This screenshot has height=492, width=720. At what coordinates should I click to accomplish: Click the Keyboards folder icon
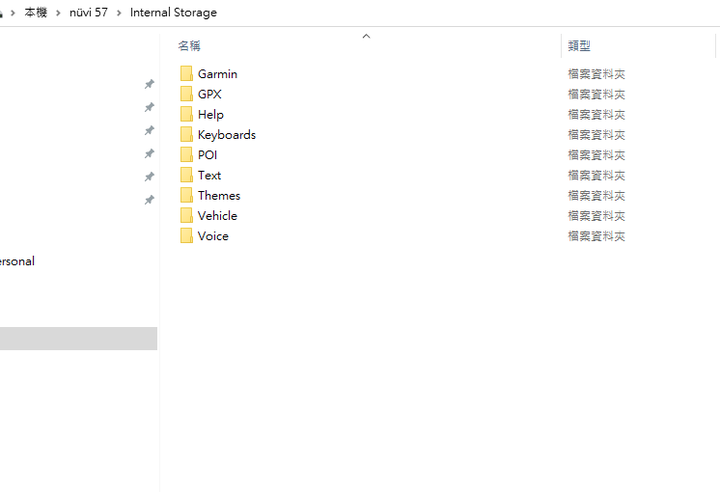click(186, 134)
